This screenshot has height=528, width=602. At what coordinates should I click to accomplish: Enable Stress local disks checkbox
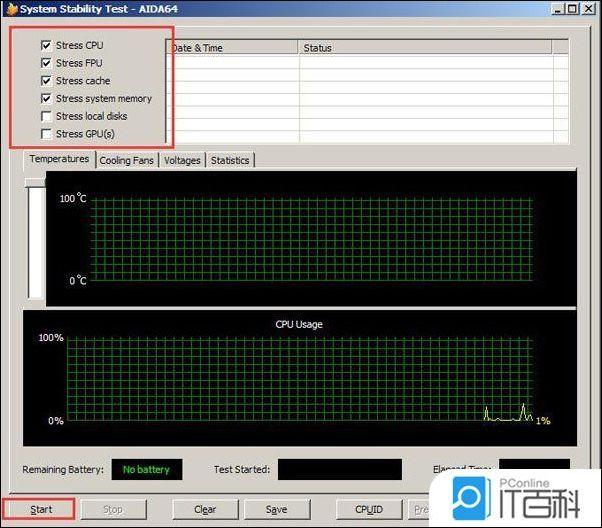coord(46,116)
